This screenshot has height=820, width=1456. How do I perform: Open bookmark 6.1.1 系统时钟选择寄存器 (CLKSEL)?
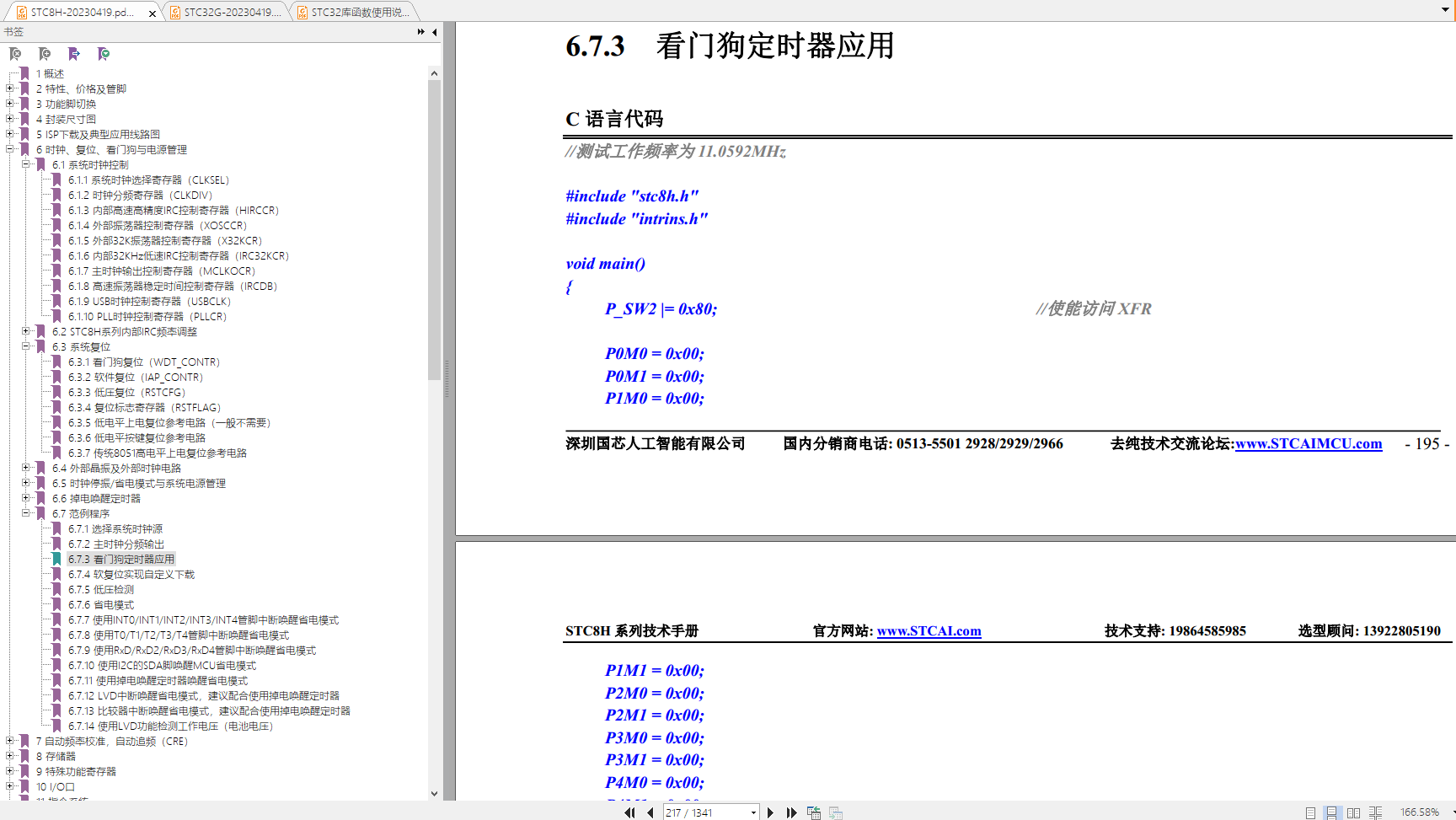point(148,180)
